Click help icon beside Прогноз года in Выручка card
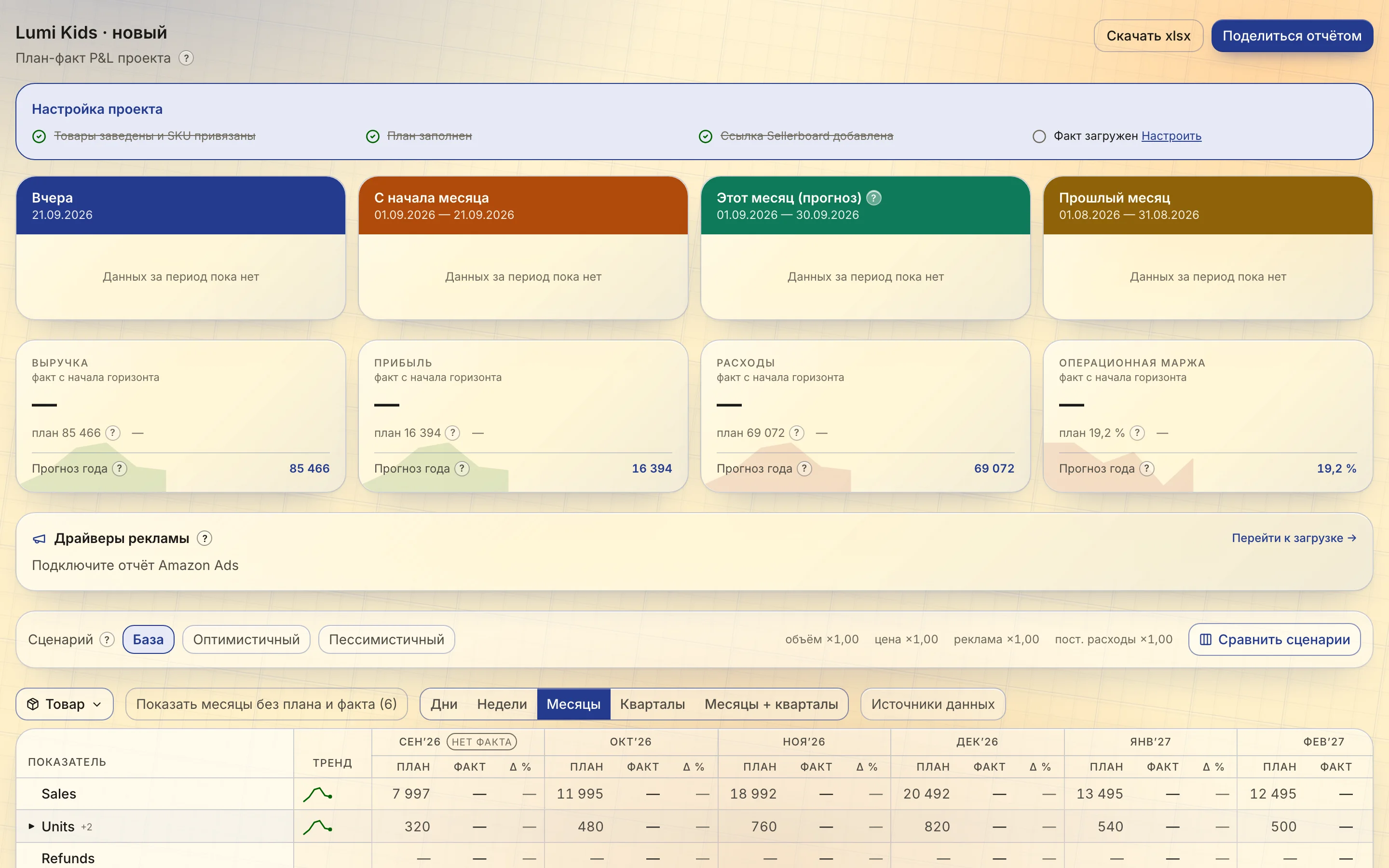The height and width of the screenshot is (868, 1389). pos(120,468)
